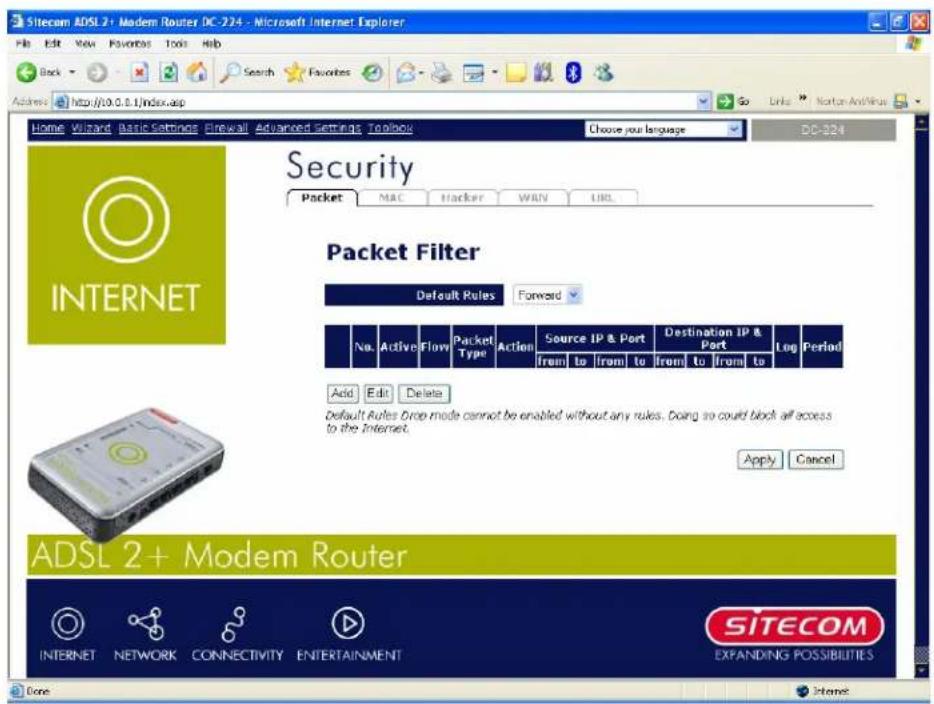This screenshot has width=934, height=704.
Task: Open the INTERNET section icon in footer
Action: point(68,624)
